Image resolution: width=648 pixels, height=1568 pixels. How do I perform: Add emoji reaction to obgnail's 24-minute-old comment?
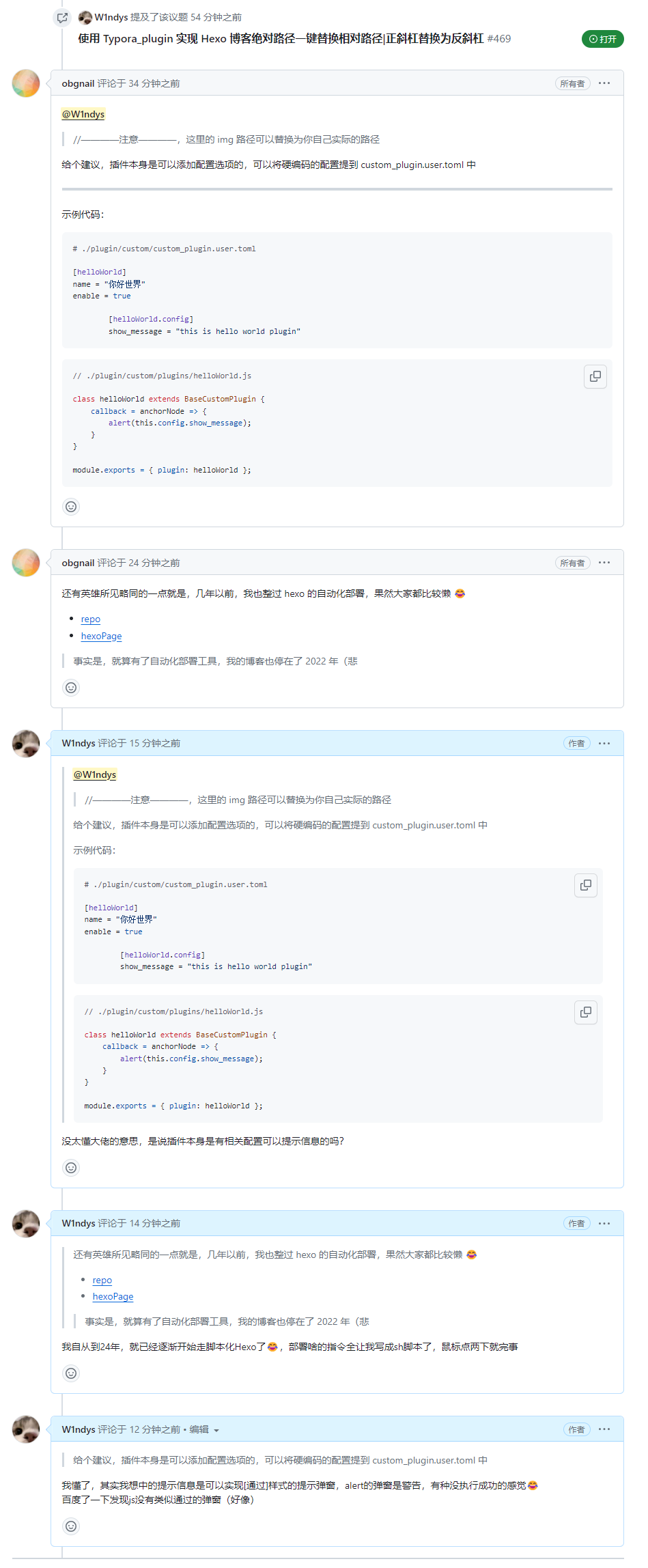[x=71, y=688]
